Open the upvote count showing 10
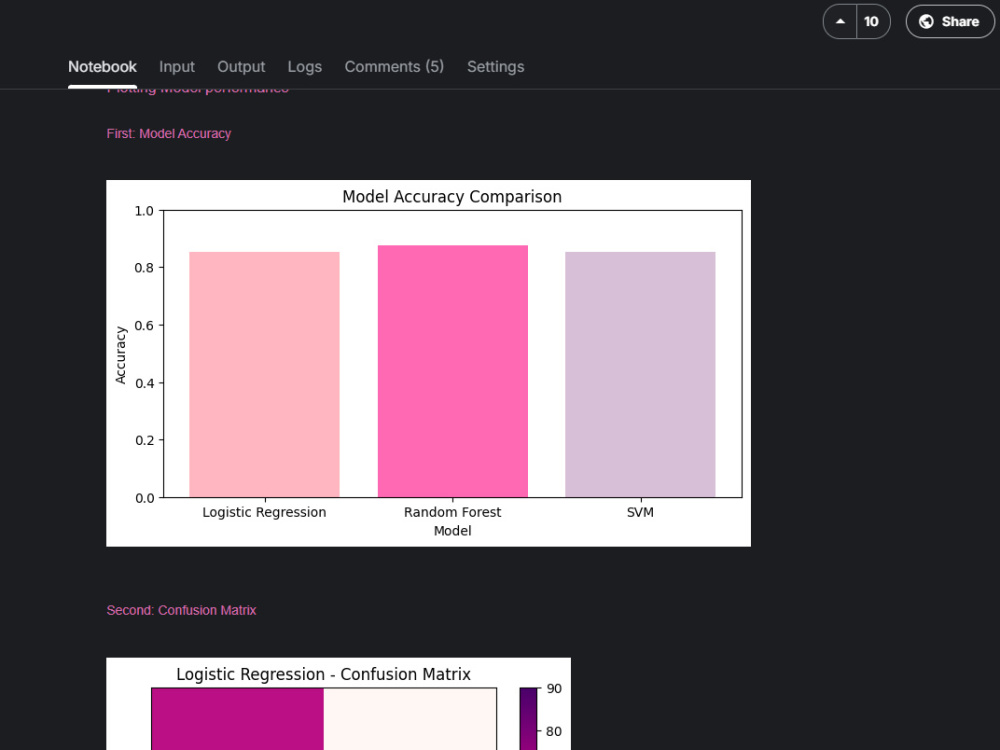Viewport: 1000px width, 750px height. coord(872,22)
